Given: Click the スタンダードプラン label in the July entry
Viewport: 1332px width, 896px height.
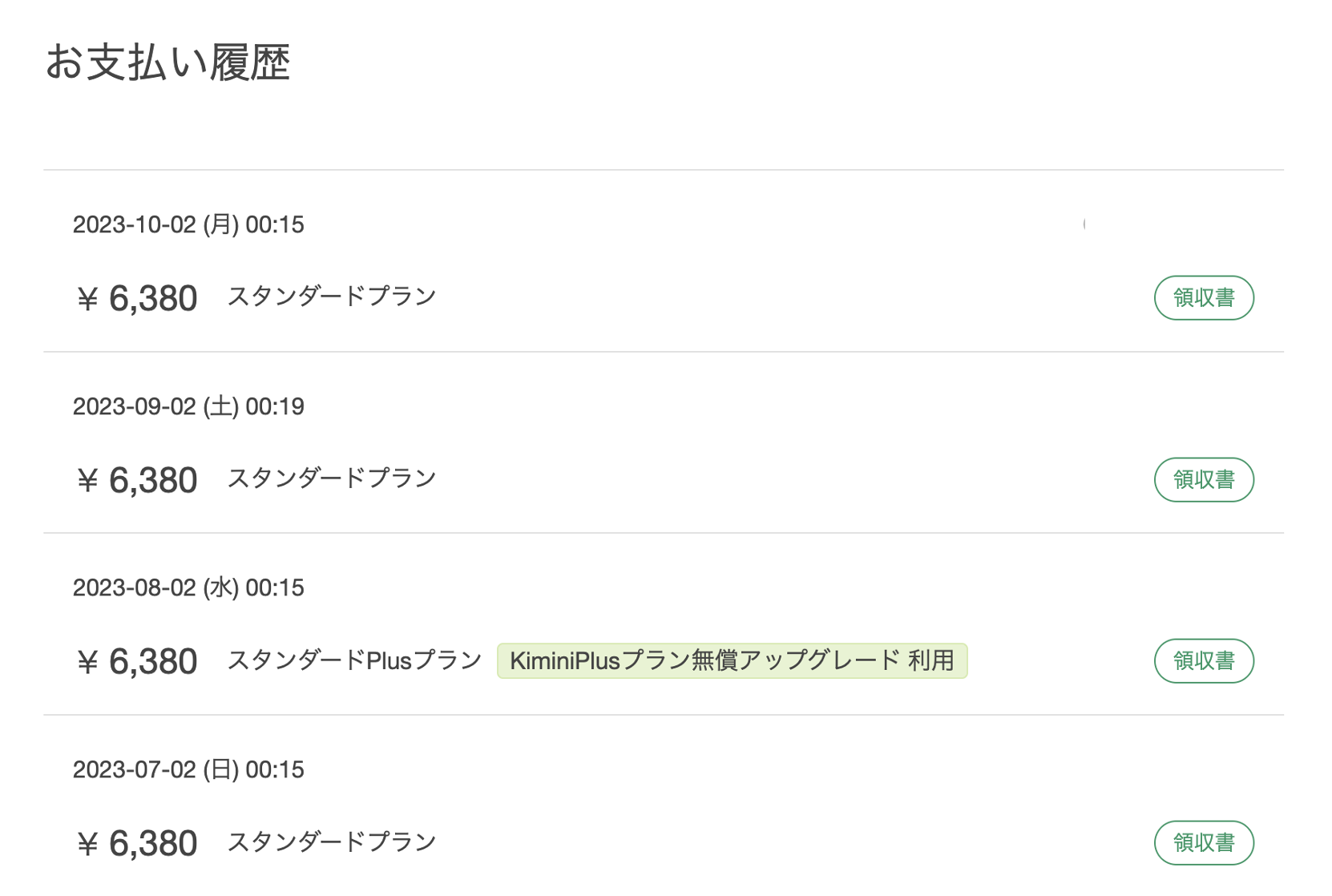Looking at the screenshot, I should [332, 842].
